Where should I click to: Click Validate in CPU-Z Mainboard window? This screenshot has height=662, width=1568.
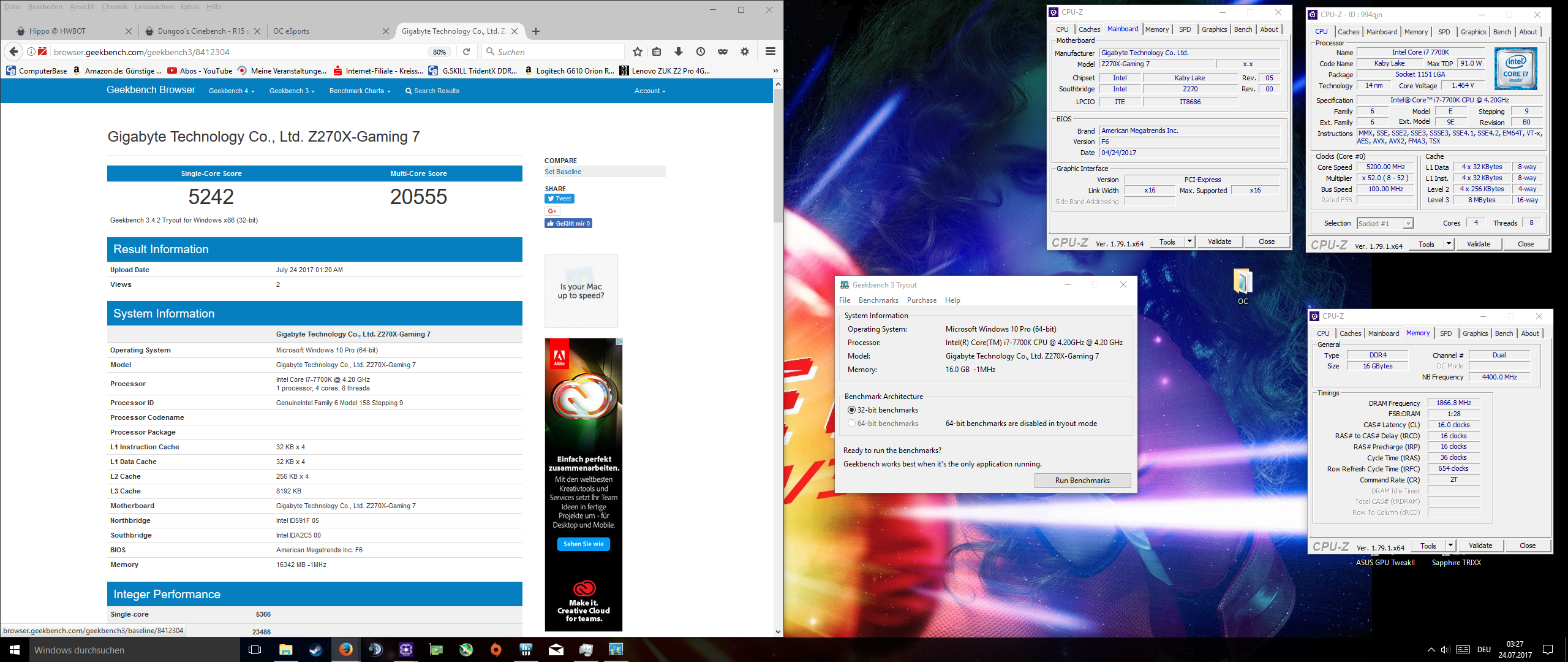(1219, 242)
